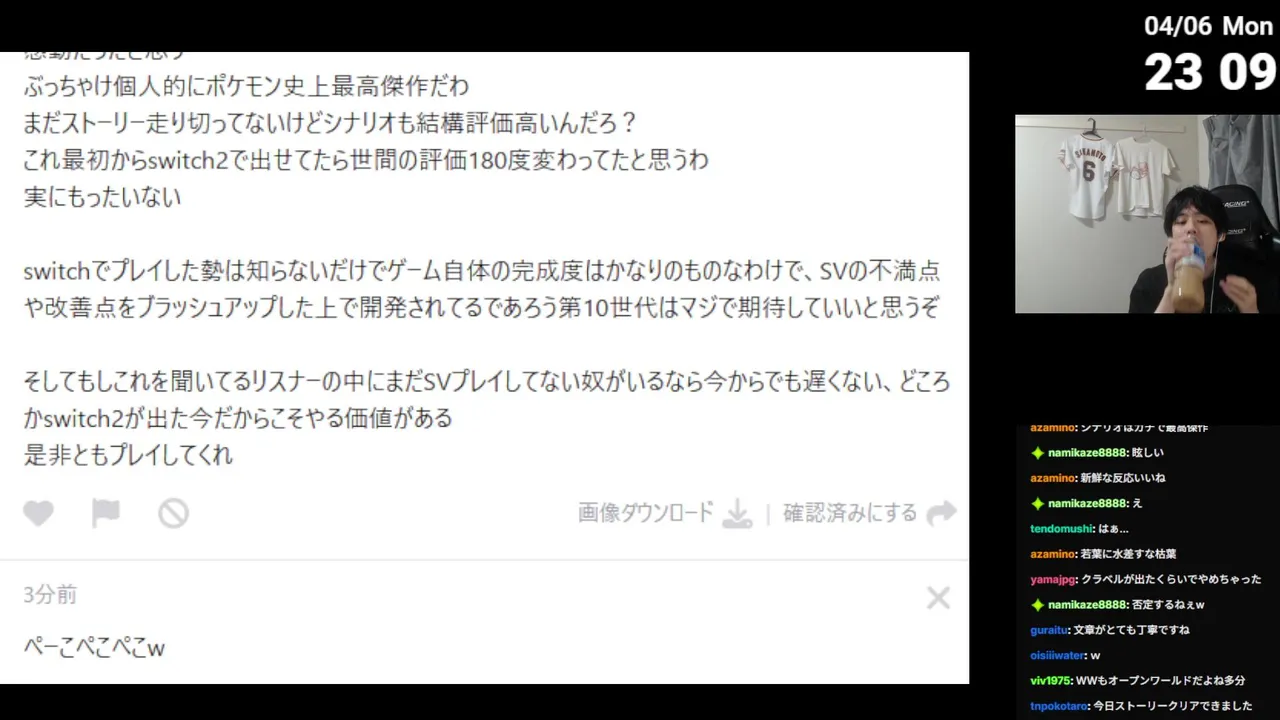This screenshot has width=1280, height=720.
Task: Click the image download arrow icon
Action: tap(737, 514)
